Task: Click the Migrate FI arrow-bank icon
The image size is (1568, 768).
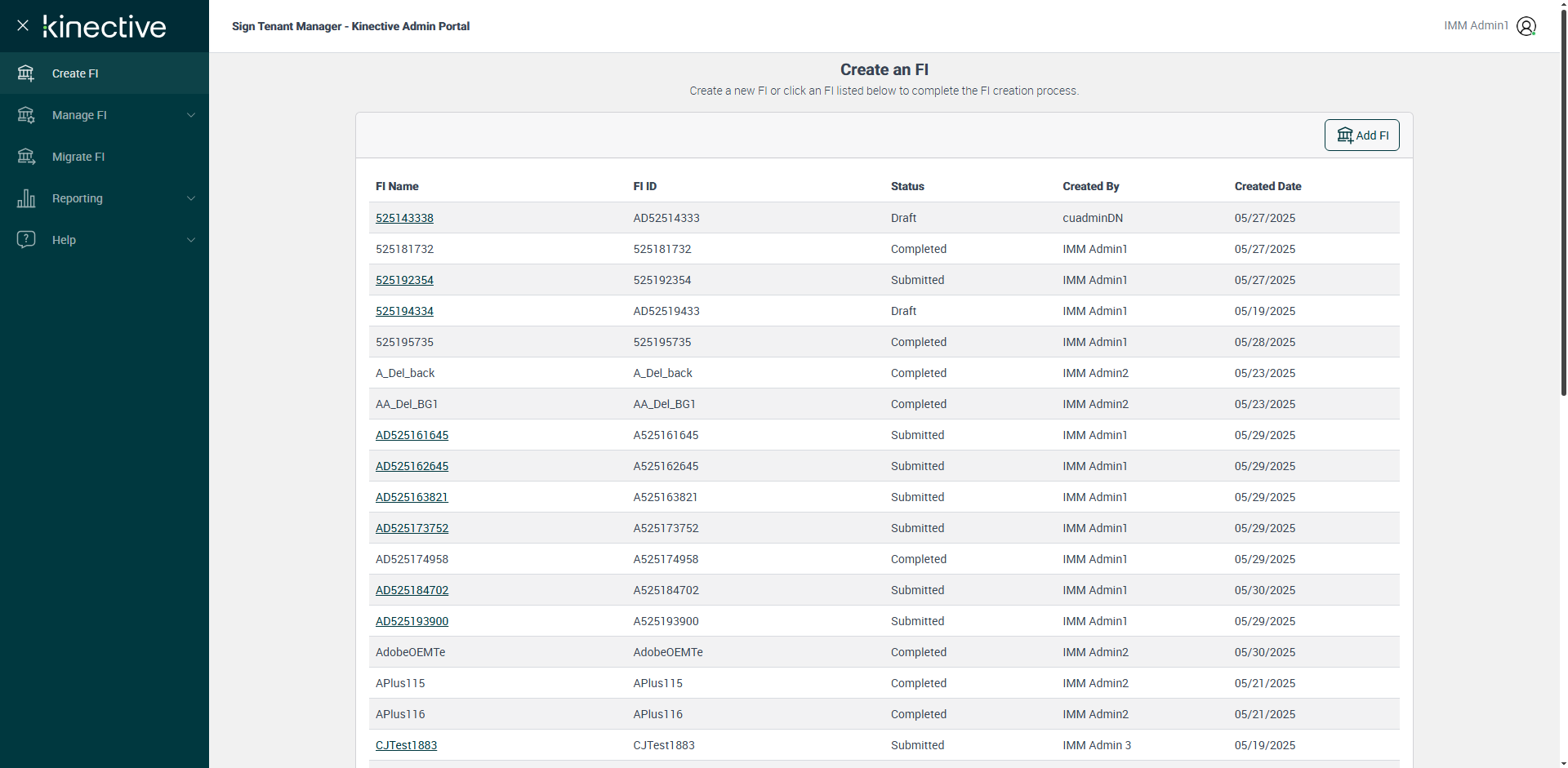Action: click(26, 157)
